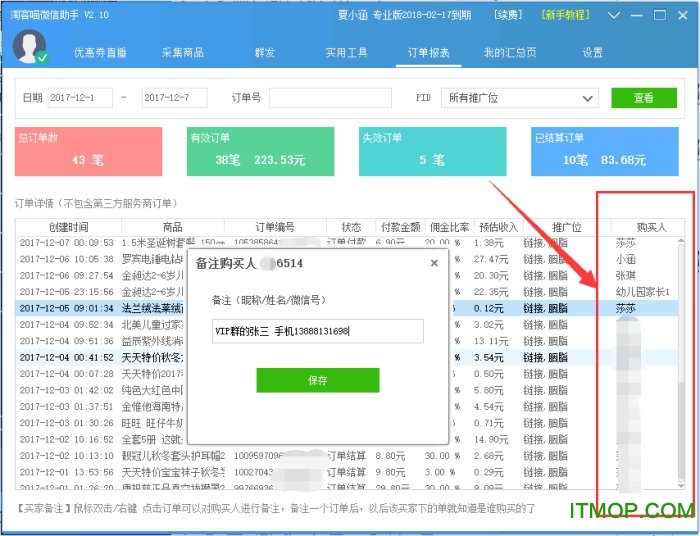The width and height of the screenshot is (700, 536).
Task: Go to the 群发 tab
Action: coord(264,53)
